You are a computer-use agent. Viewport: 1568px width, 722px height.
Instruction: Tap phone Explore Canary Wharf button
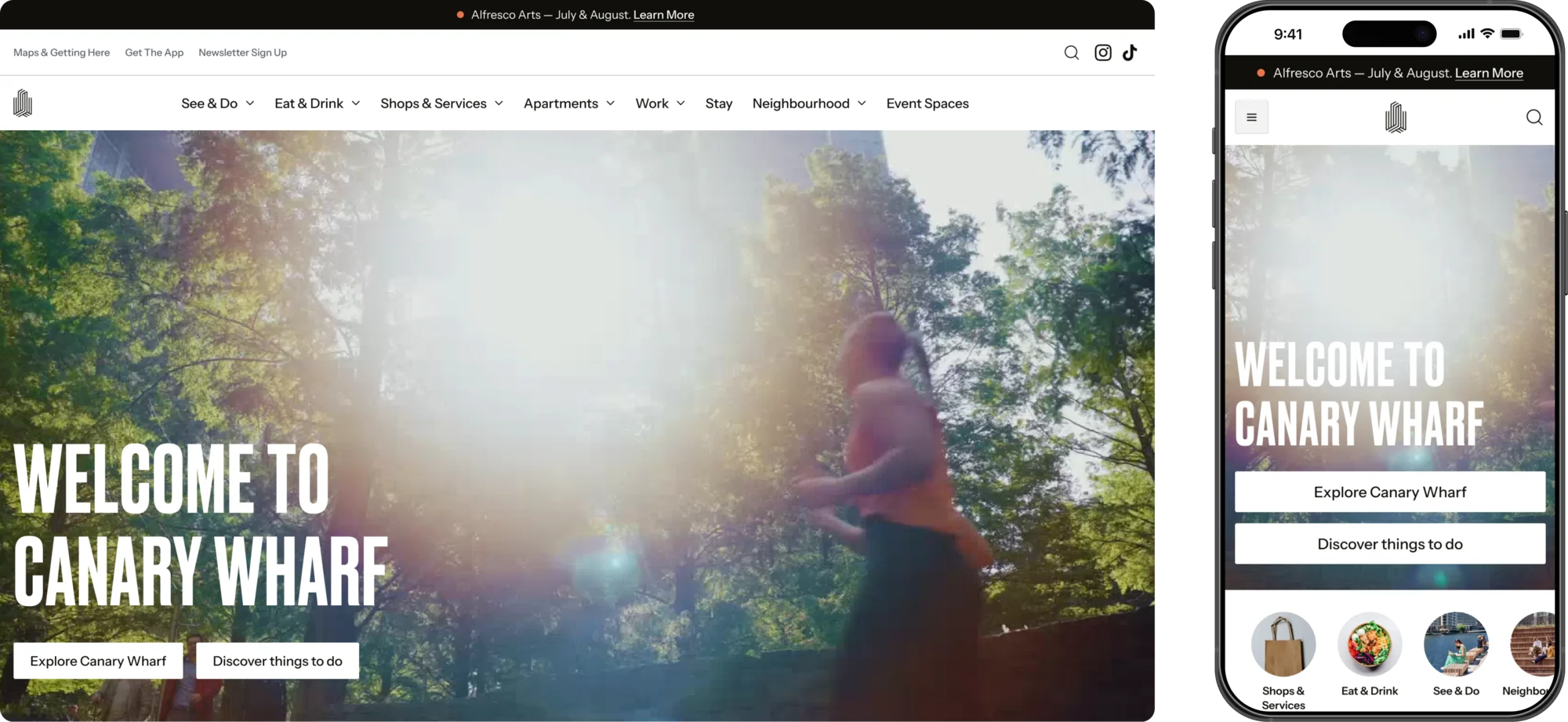click(x=1390, y=492)
